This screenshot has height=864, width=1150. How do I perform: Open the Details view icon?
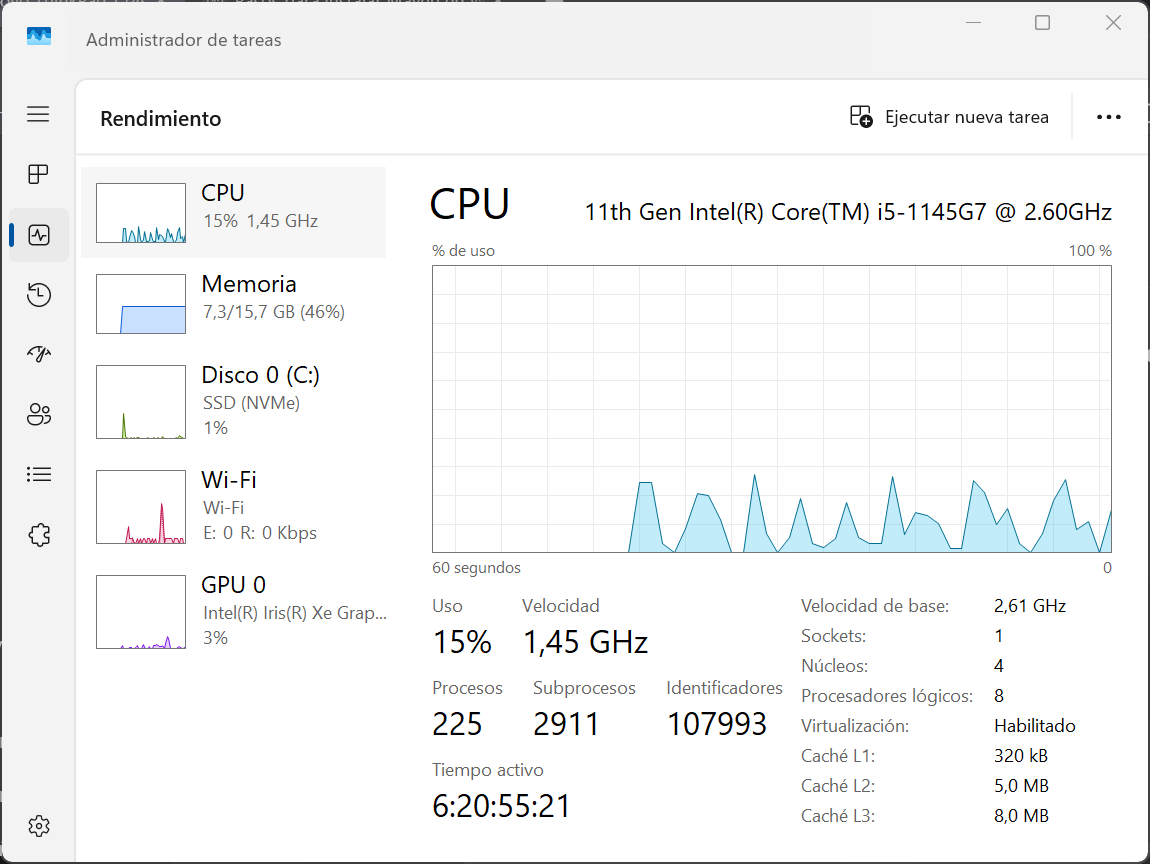tap(38, 474)
